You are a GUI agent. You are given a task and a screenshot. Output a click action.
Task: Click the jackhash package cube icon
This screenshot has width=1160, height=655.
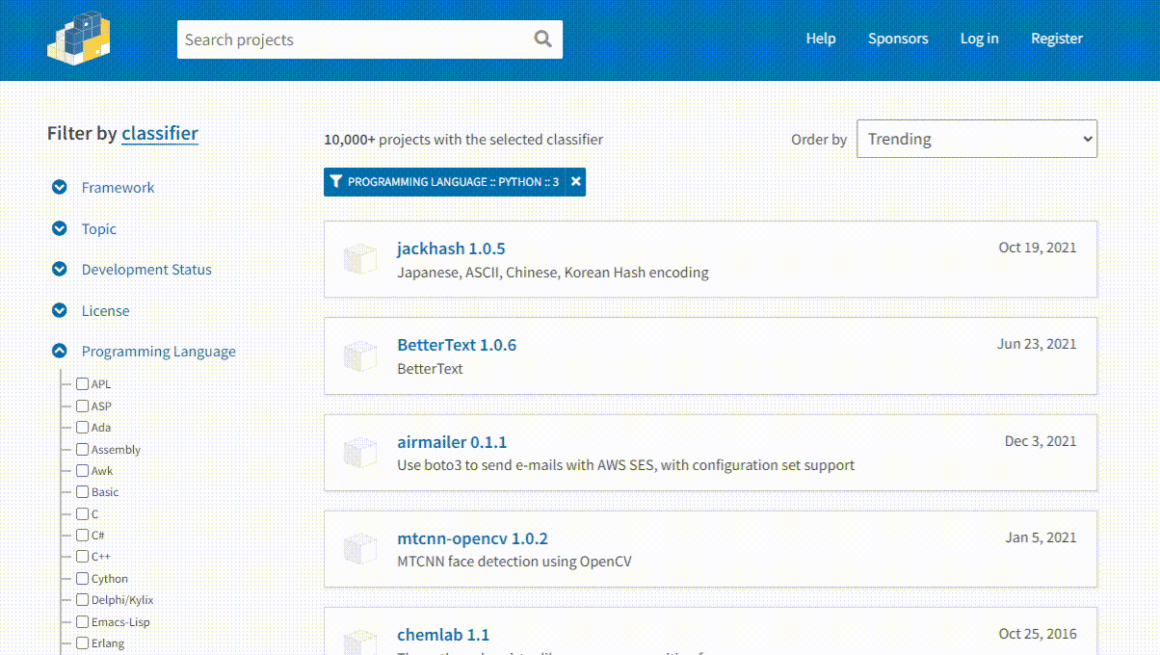pyautogui.click(x=360, y=260)
